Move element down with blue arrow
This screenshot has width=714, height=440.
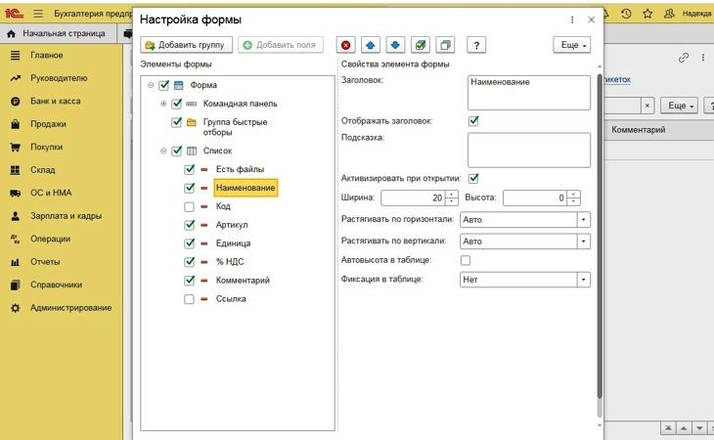point(395,45)
